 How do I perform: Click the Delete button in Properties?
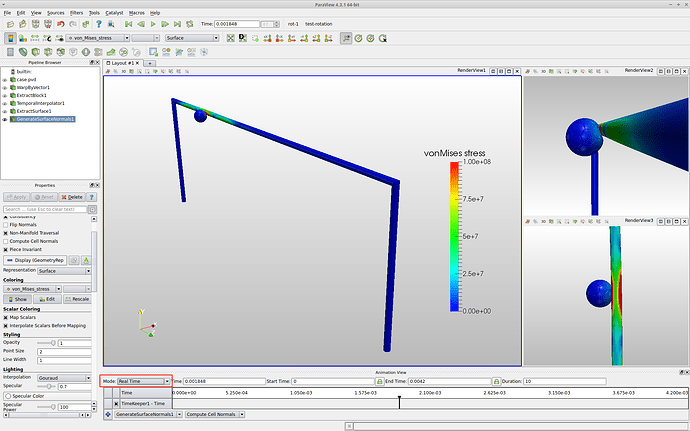point(73,197)
